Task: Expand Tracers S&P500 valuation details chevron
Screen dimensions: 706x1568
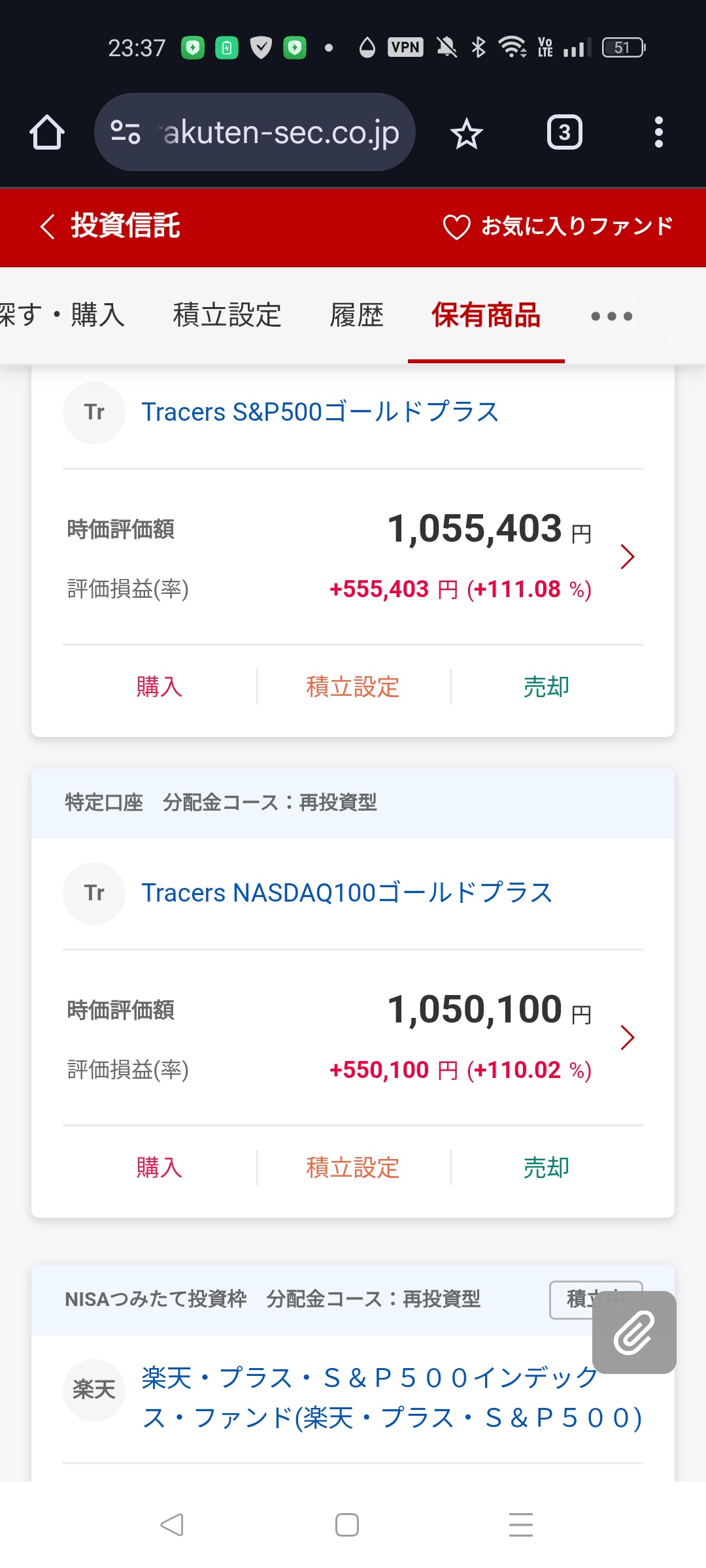Action: [627, 557]
